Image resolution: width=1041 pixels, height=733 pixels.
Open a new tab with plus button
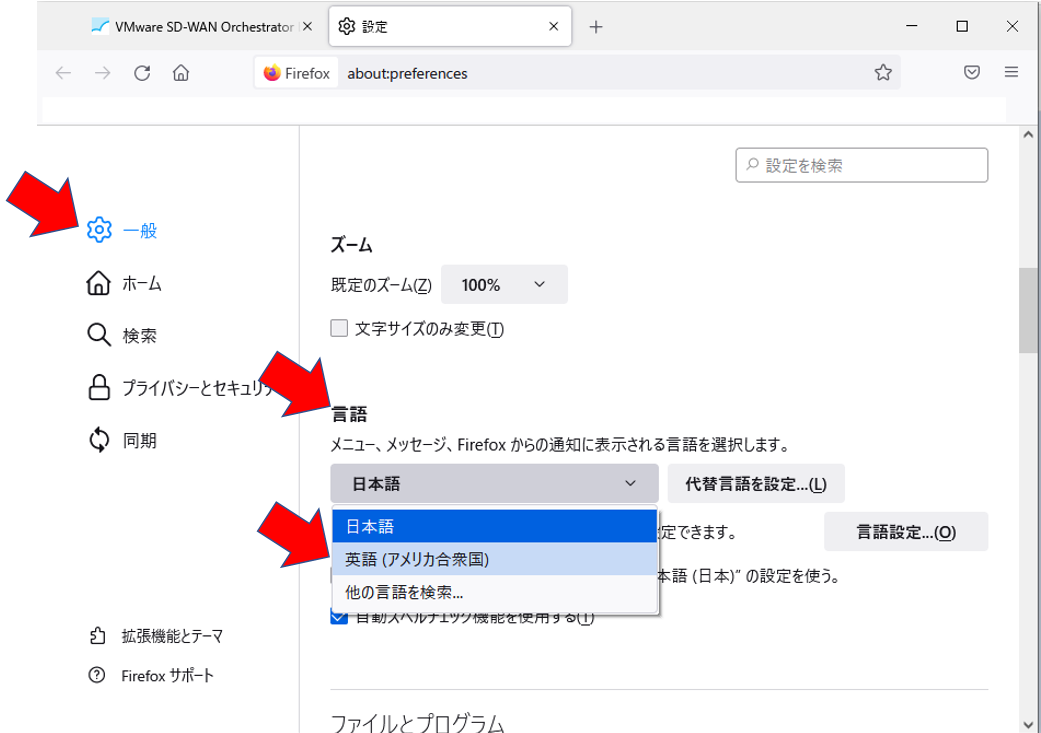(596, 27)
